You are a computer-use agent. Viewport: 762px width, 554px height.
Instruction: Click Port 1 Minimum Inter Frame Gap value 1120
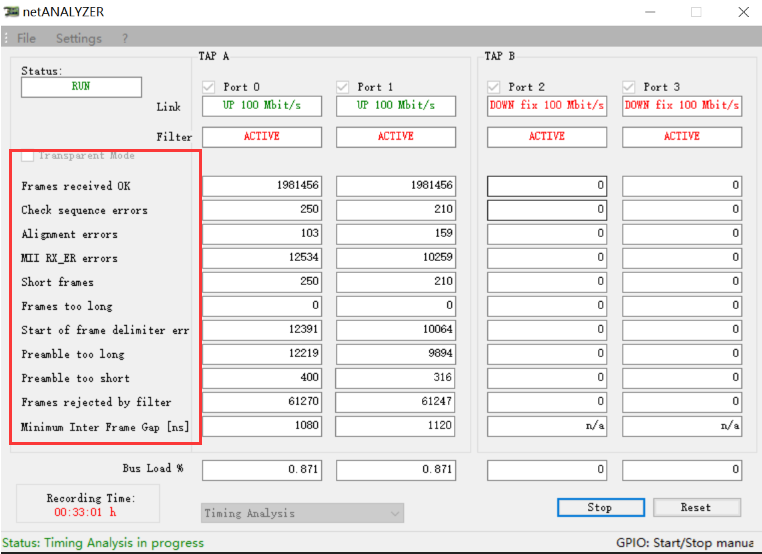click(396, 426)
